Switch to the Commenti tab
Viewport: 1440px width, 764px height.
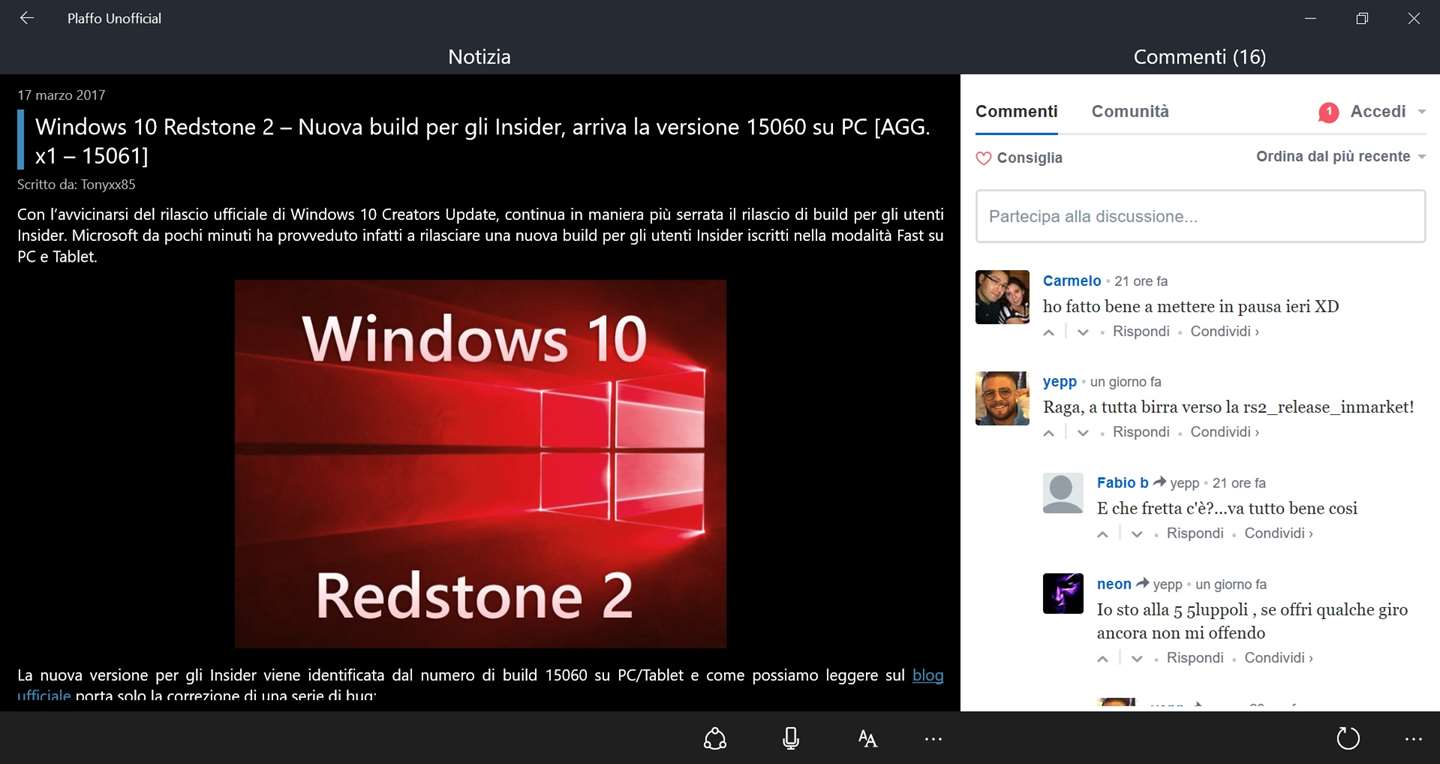1017,111
